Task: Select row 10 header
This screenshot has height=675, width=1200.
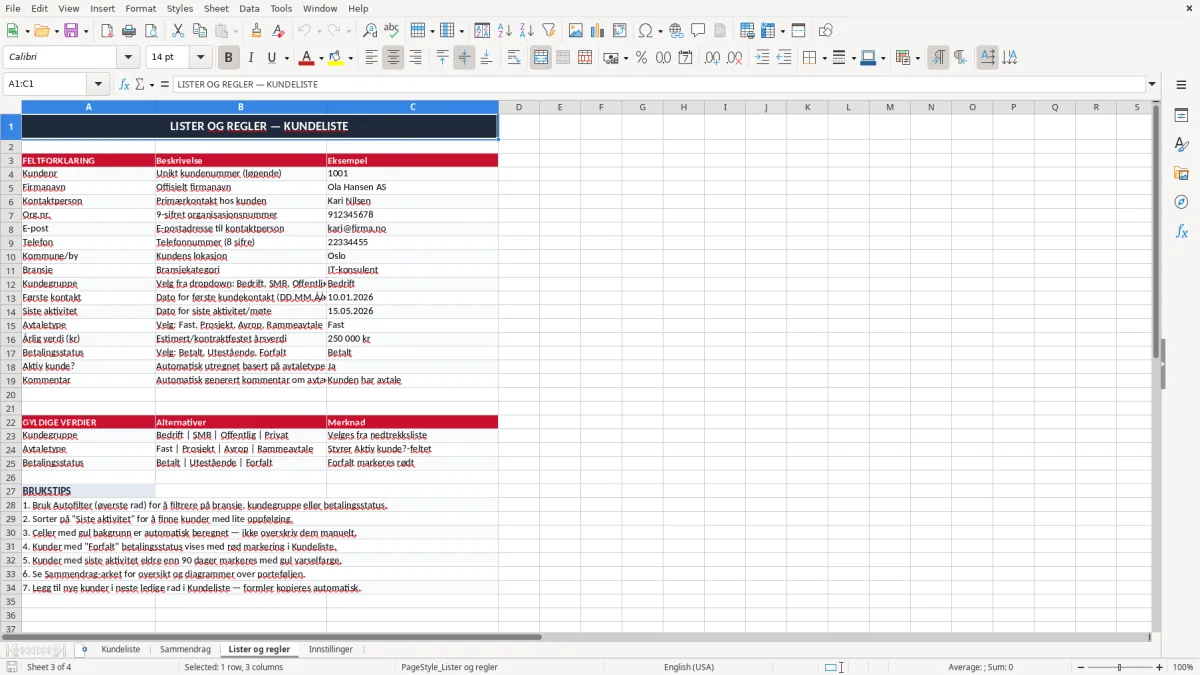Action: click(x=10, y=256)
